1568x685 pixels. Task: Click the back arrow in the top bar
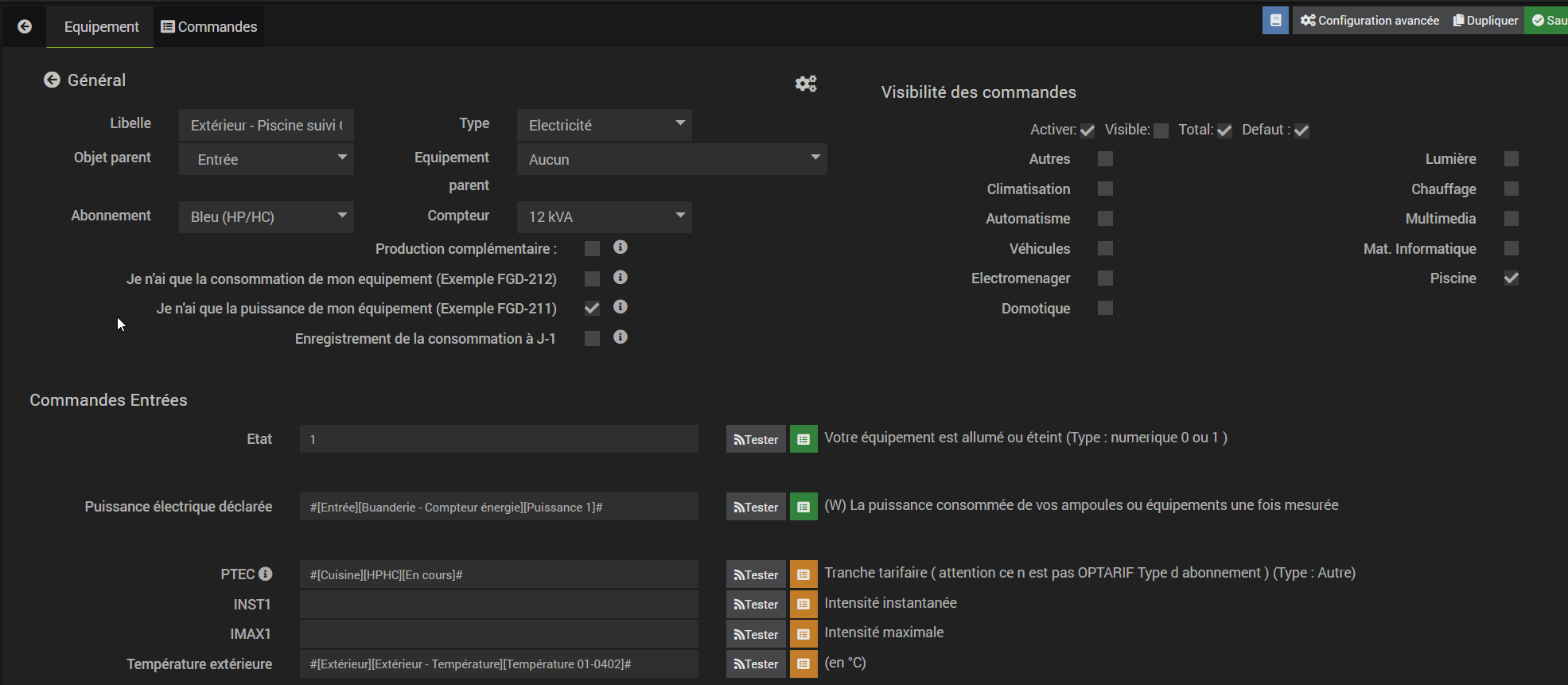25,26
